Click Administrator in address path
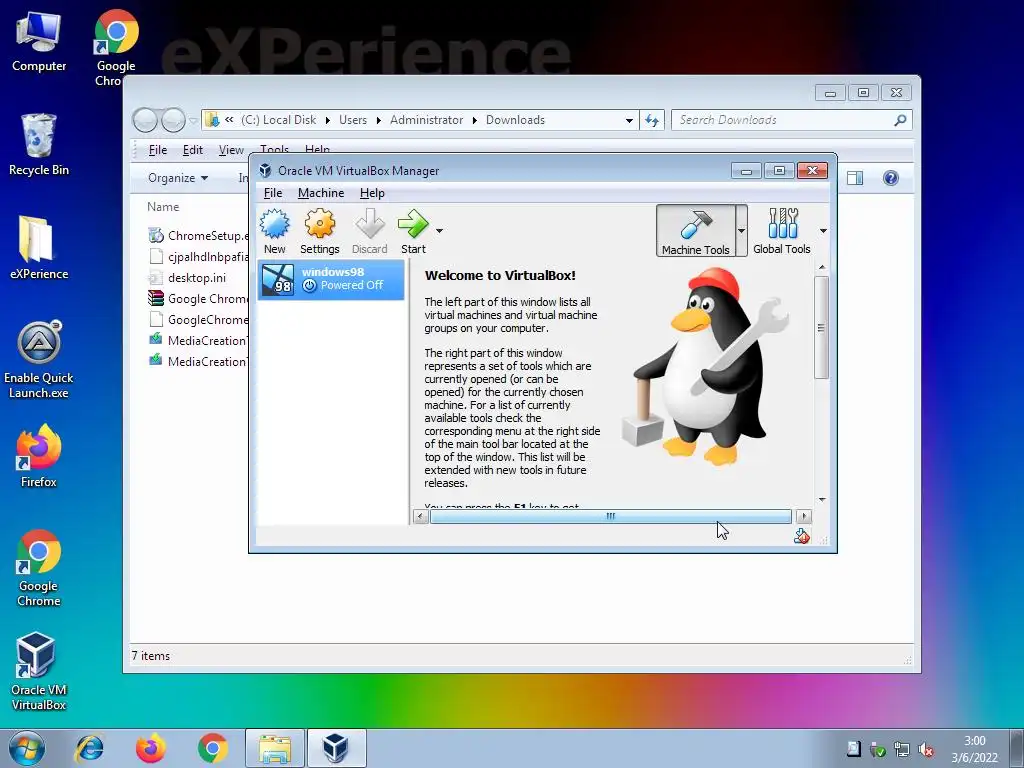This screenshot has height=768, width=1024. [x=426, y=120]
